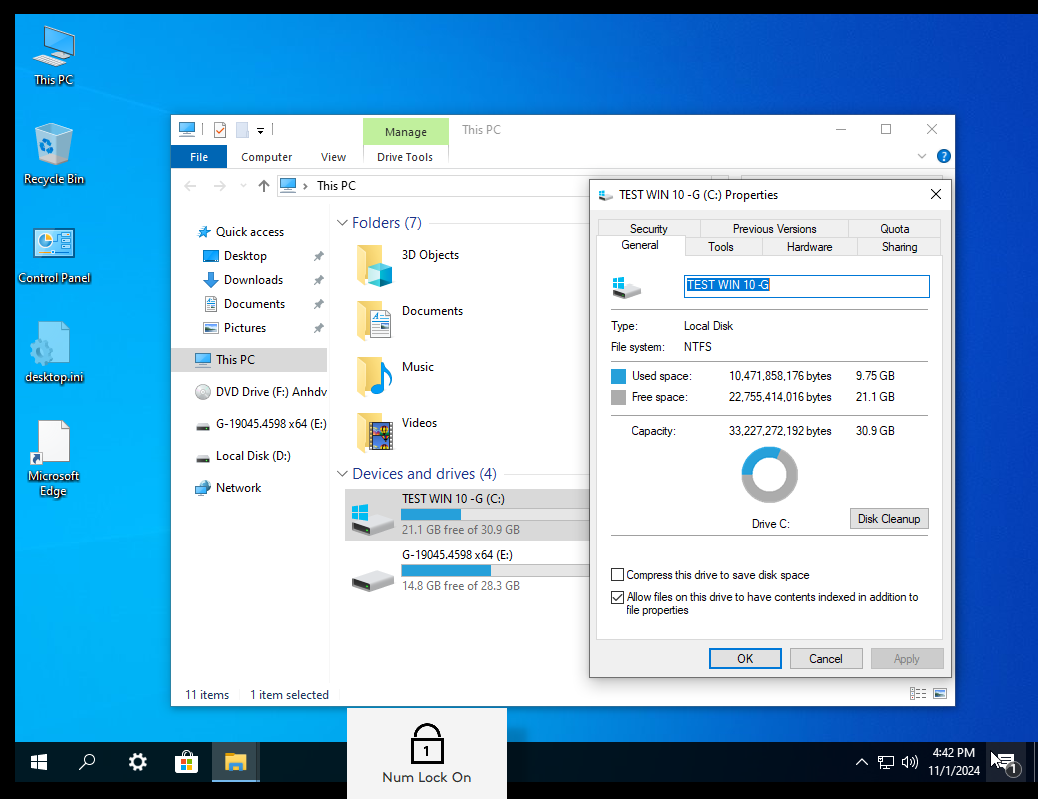Click Cancel in Properties dialog

[x=826, y=659]
